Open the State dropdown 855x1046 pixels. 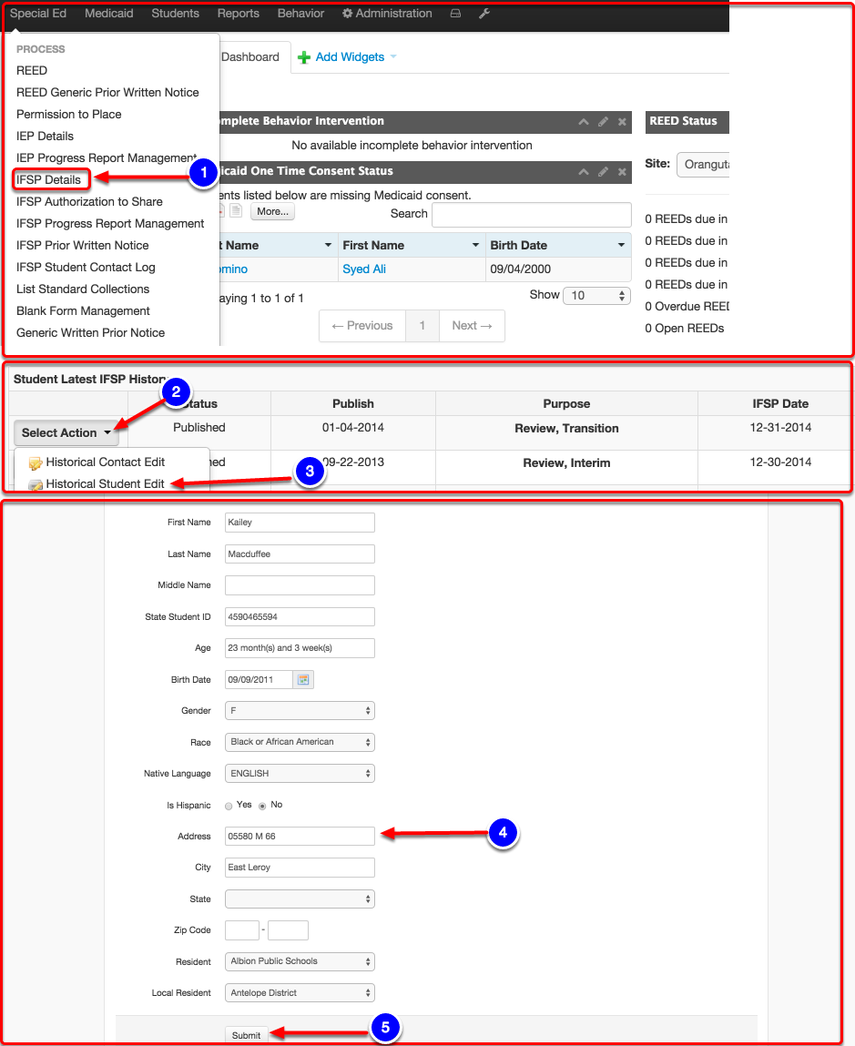coord(299,899)
